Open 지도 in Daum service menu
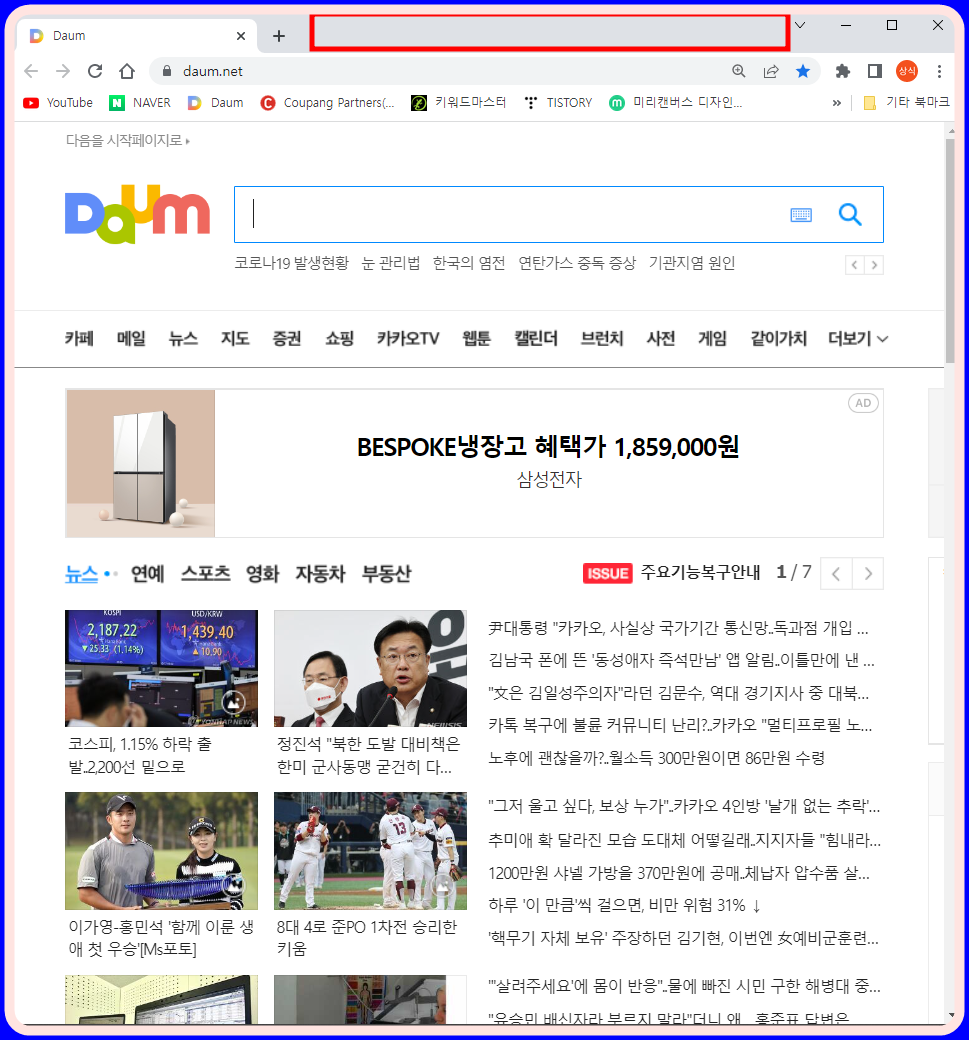Screen dimensions: 969x1040 235,339
